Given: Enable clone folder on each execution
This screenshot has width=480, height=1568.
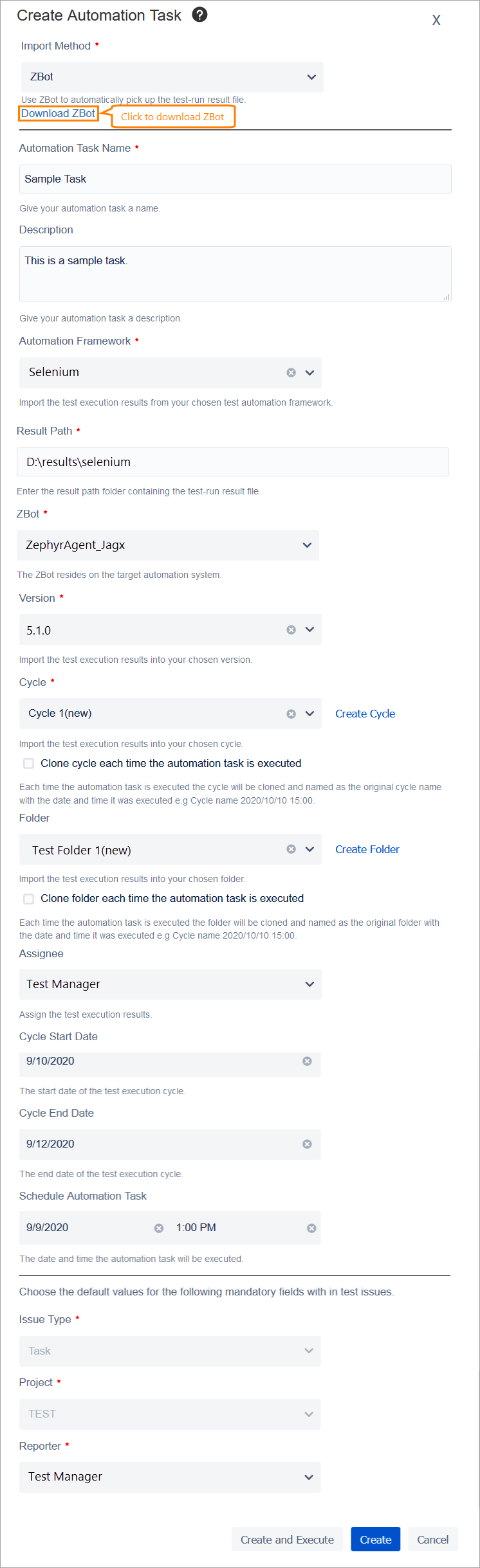Looking at the screenshot, I should pos(28,898).
